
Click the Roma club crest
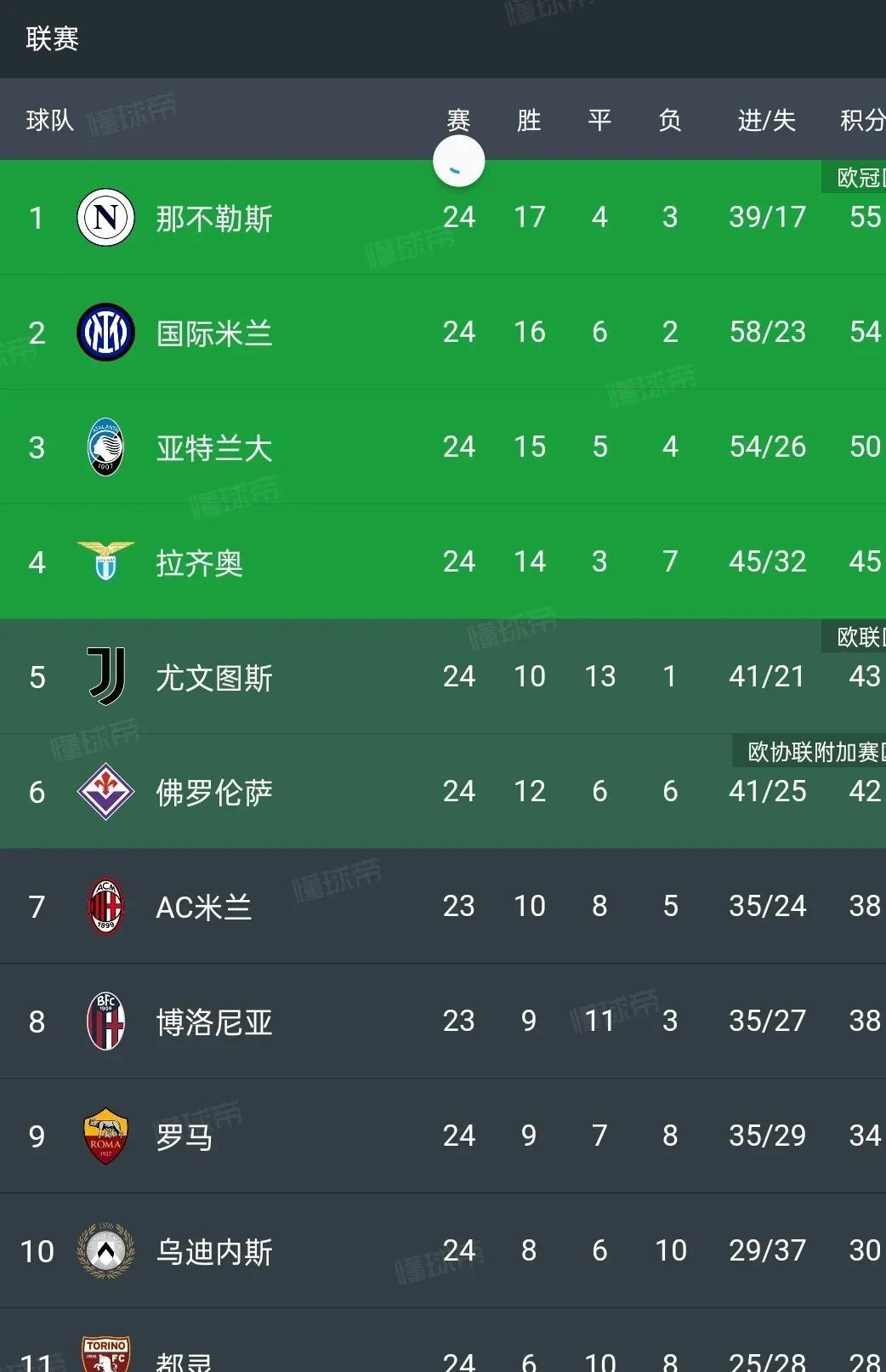[x=105, y=1136]
